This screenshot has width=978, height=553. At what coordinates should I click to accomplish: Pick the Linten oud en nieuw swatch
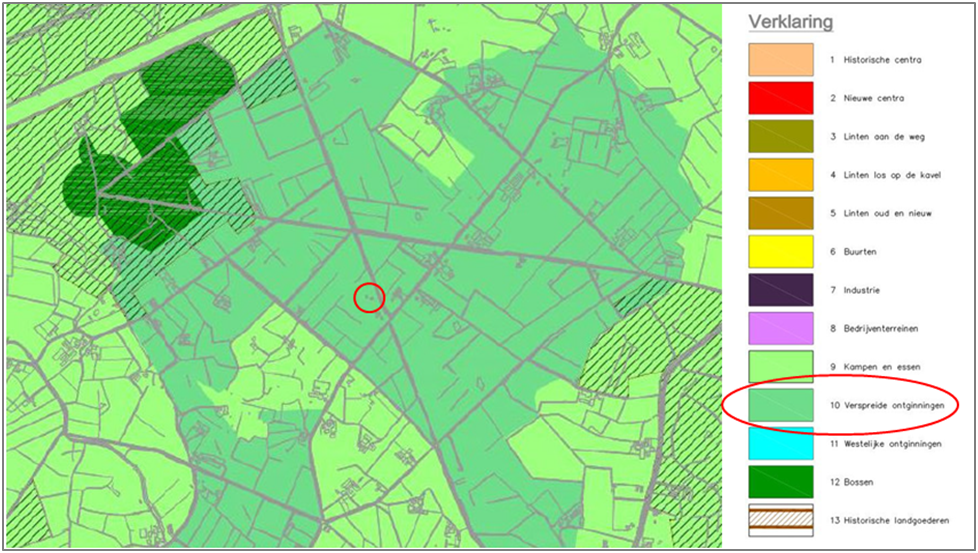point(781,213)
